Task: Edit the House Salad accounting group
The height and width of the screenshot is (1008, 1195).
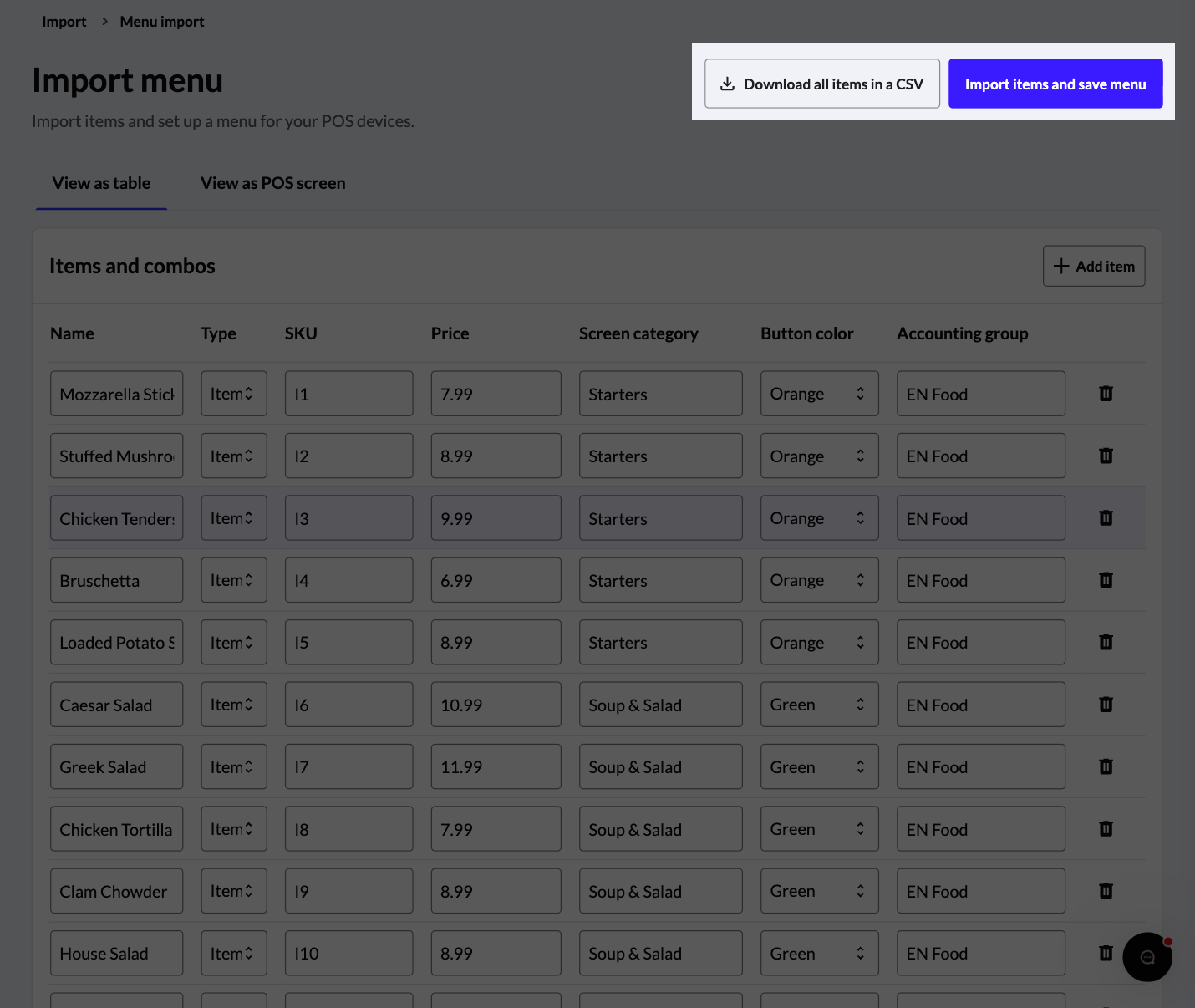Action: pos(981,953)
